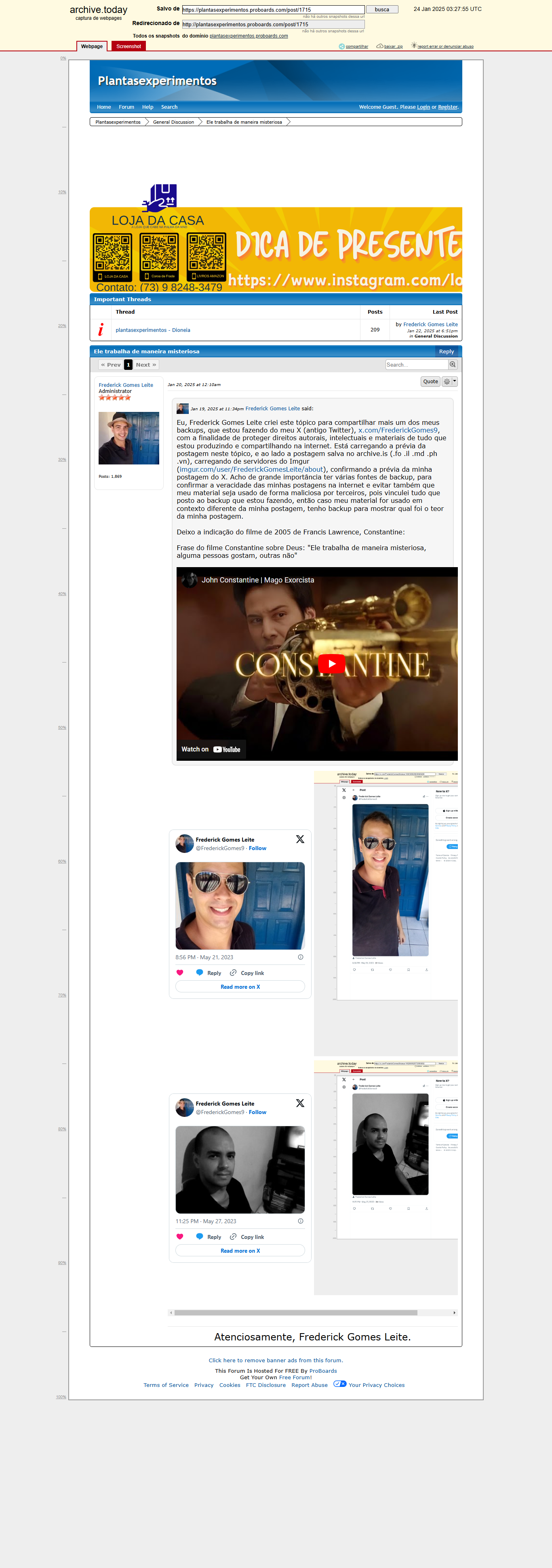
Task: Open the Search menu item
Action: [169, 107]
